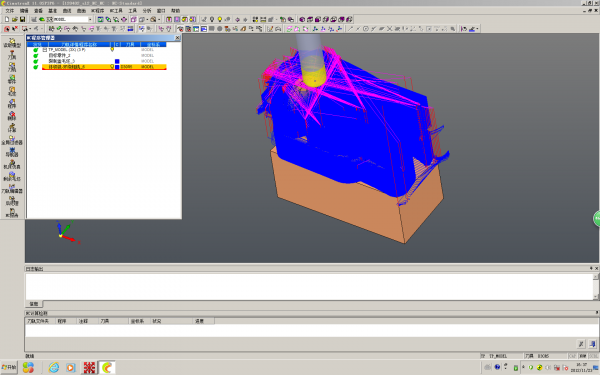
Task: Collapse the TP_MODEL tree node
Action: [44, 50]
